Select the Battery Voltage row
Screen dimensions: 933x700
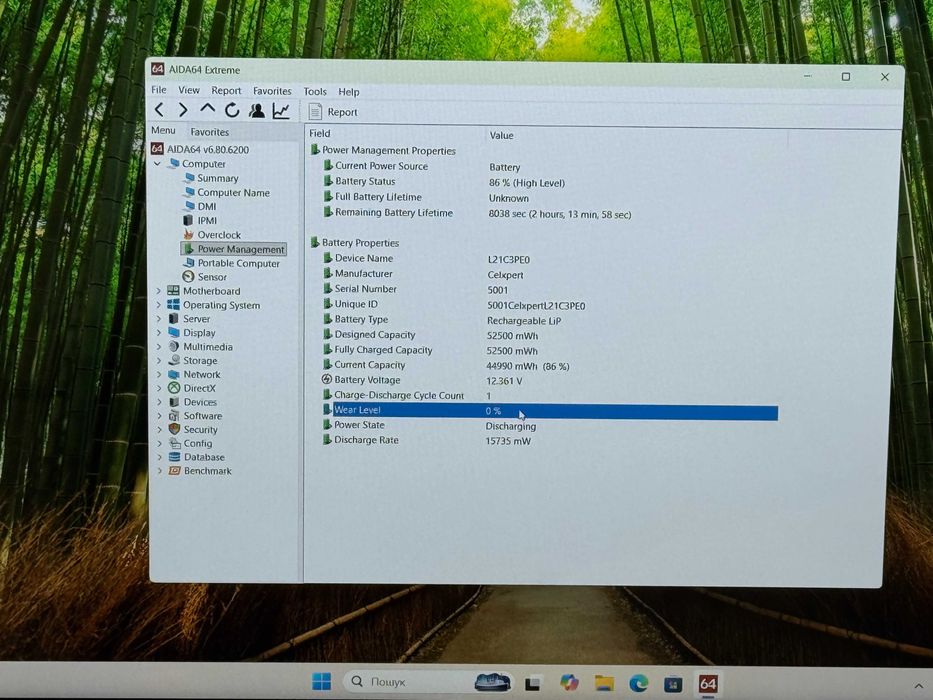[x=422, y=380]
